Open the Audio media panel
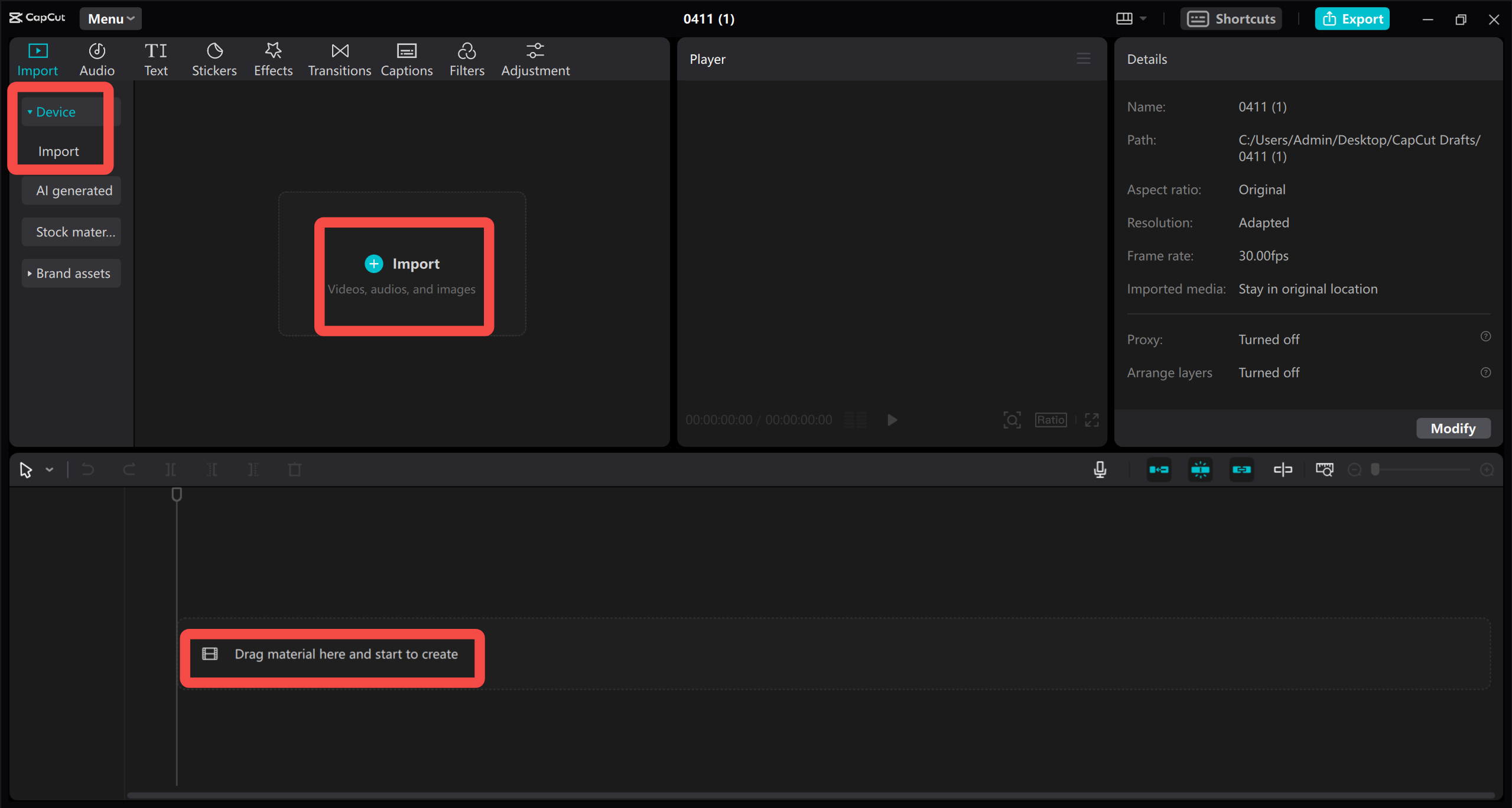The height and width of the screenshot is (808, 1512). click(96, 58)
